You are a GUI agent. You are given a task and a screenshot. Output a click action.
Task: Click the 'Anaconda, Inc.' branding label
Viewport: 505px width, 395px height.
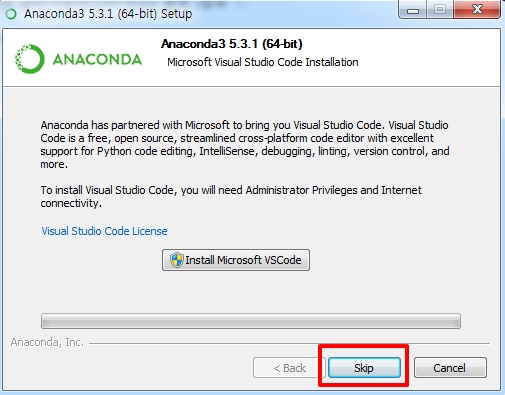47,342
